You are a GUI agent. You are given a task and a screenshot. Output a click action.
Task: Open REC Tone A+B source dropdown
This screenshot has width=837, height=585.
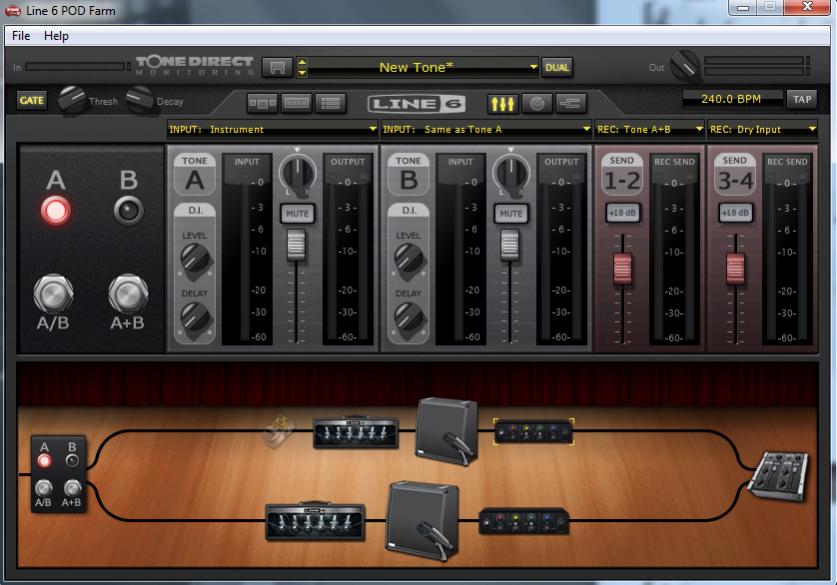(x=650, y=129)
